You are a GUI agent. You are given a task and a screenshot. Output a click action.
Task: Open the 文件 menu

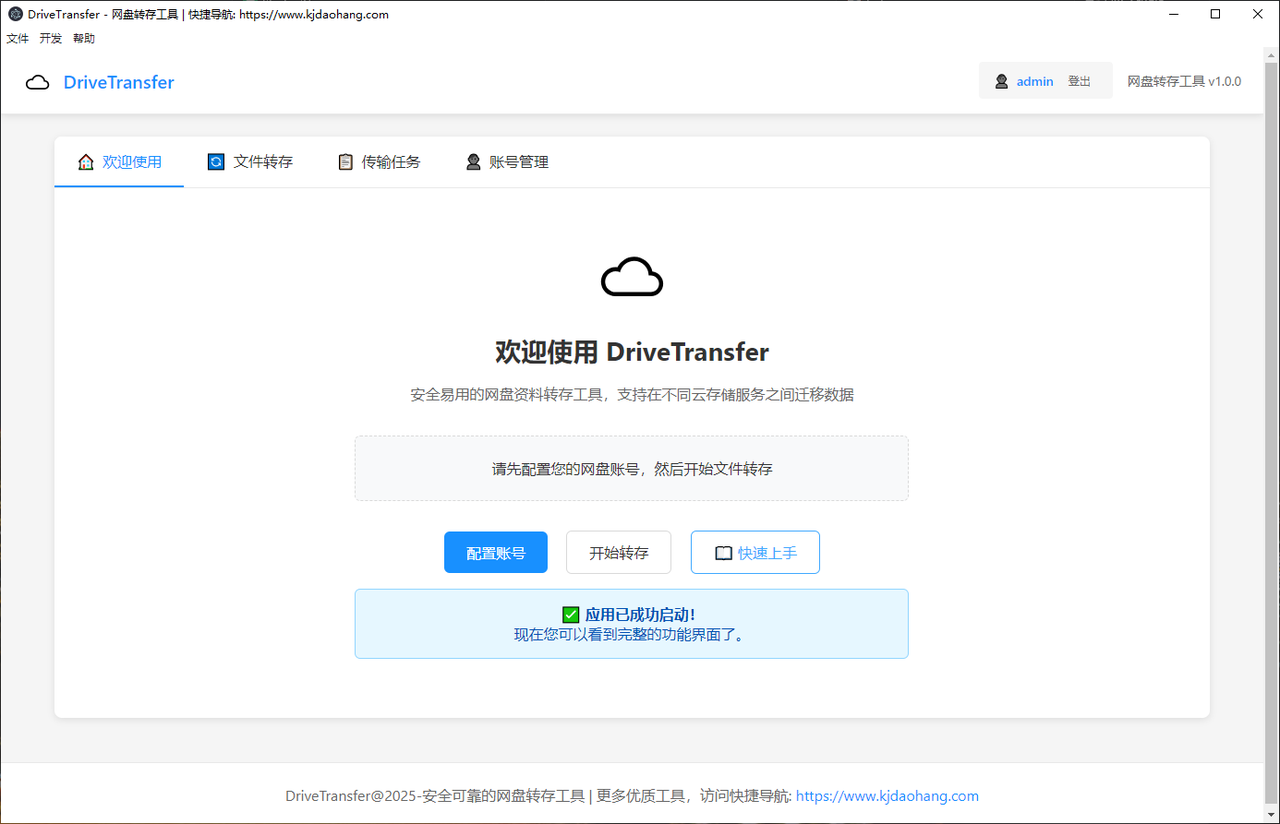point(18,39)
